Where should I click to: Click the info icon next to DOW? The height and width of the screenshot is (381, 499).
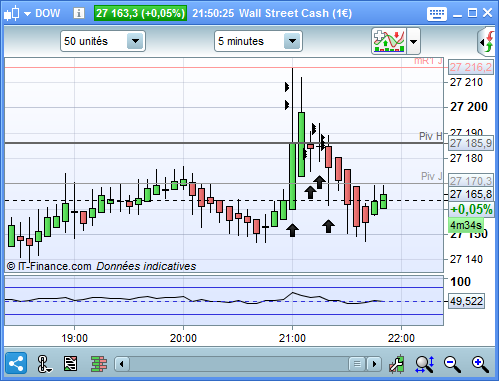pyautogui.click(x=79, y=13)
